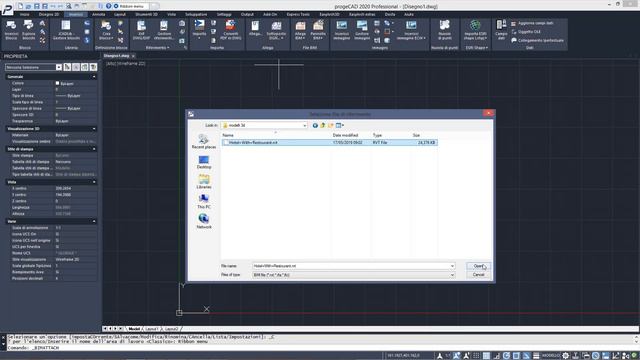
Task: Go up one folder level in dialog
Action: click(323, 125)
